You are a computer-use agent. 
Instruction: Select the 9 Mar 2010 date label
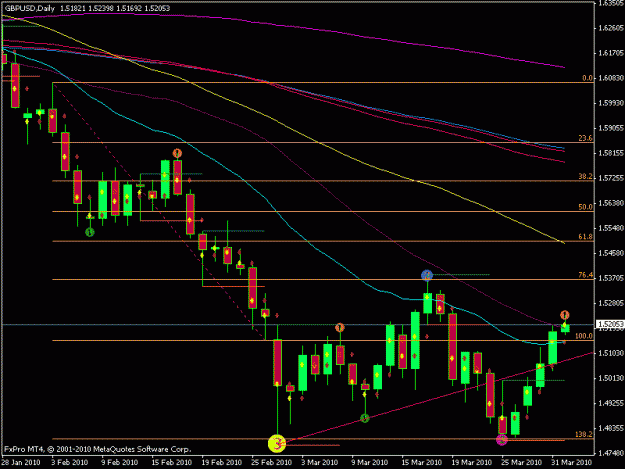pos(369,463)
